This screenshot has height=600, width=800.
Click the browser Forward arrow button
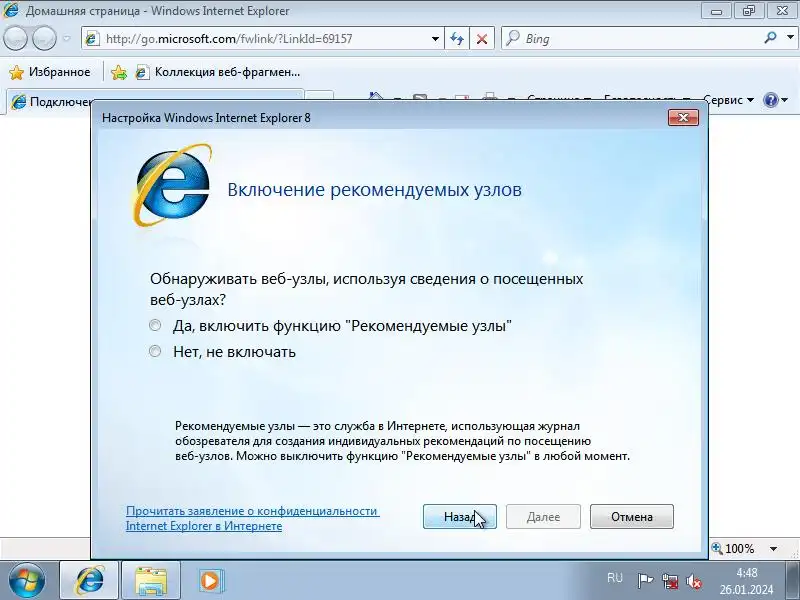tap(44, 38)
